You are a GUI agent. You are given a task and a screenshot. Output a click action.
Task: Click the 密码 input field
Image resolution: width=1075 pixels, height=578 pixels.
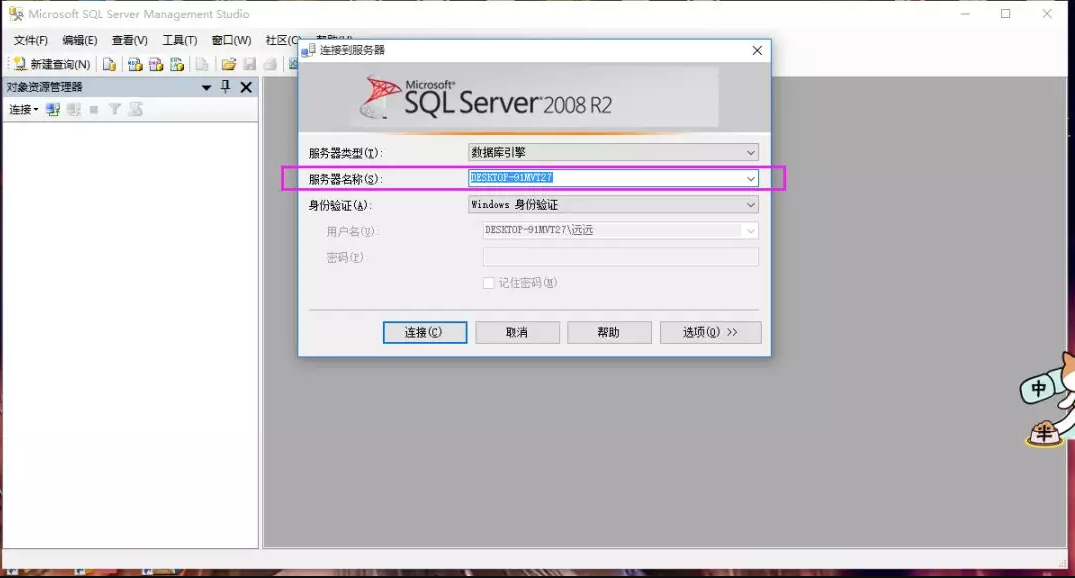620,256
